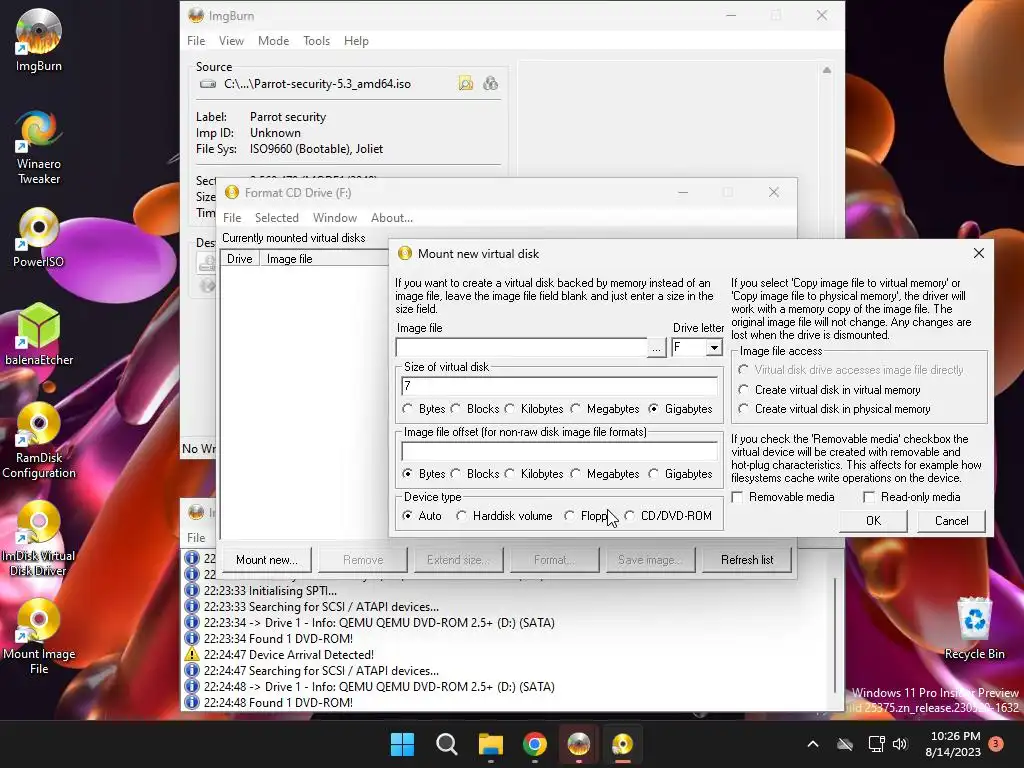The width and height of the screenshot is (1024, 768).
Task: Select Blocks for size of virtual disk
Action: click(x=475, y=409)
